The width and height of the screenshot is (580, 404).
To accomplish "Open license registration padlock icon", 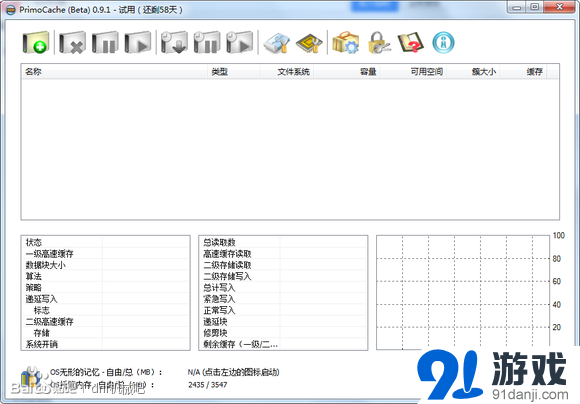I will point(379,43).
